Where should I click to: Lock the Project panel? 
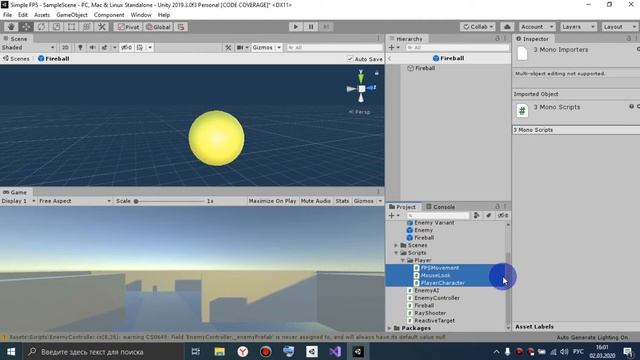pyautogui.click(x=497, y=207)
